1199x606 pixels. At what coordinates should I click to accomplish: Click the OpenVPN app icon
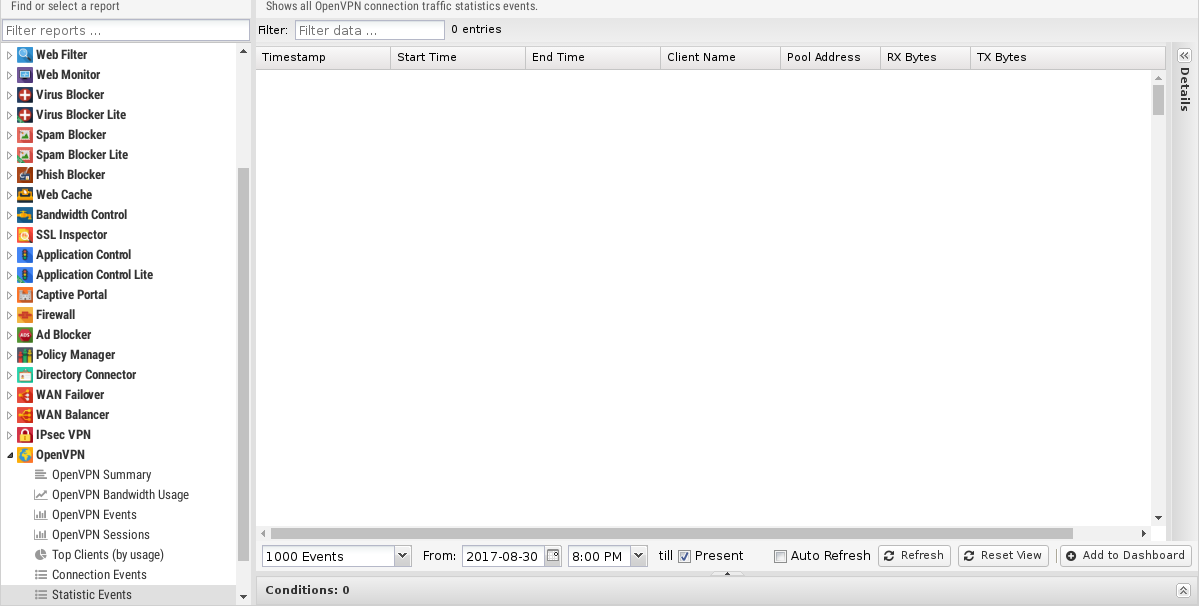pos(24,455)
